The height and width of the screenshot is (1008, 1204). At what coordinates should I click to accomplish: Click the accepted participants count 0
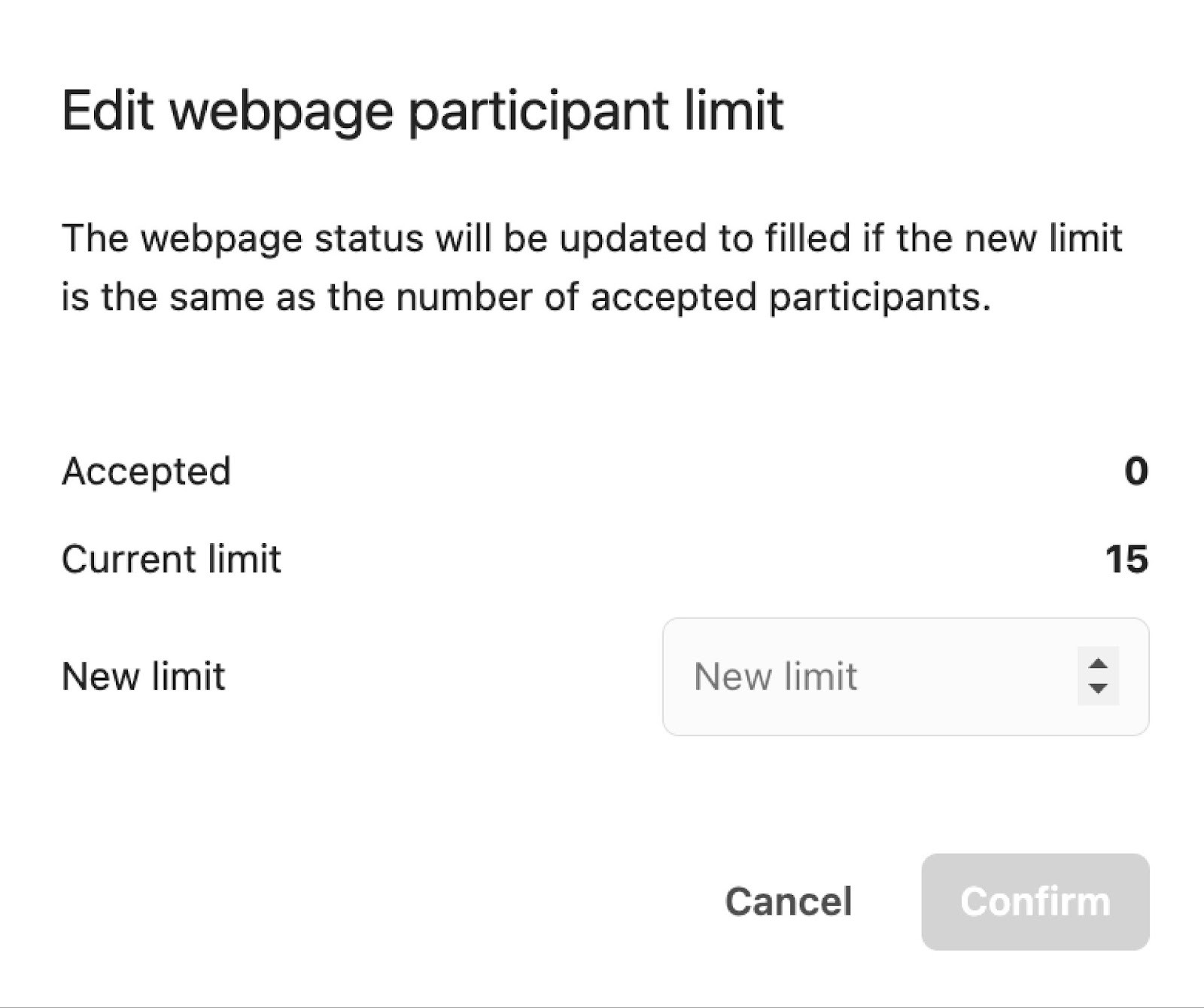(1136, 472)
